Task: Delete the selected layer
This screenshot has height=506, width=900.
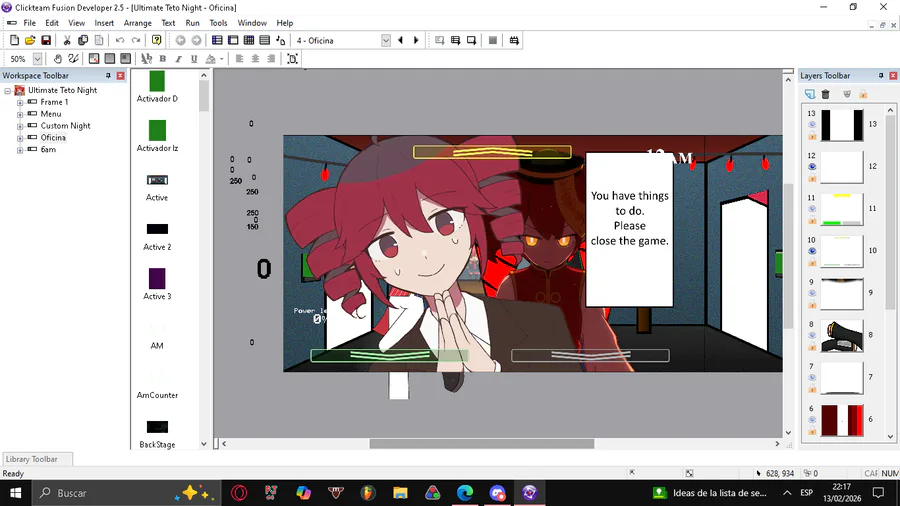Action: click(825, 94)
